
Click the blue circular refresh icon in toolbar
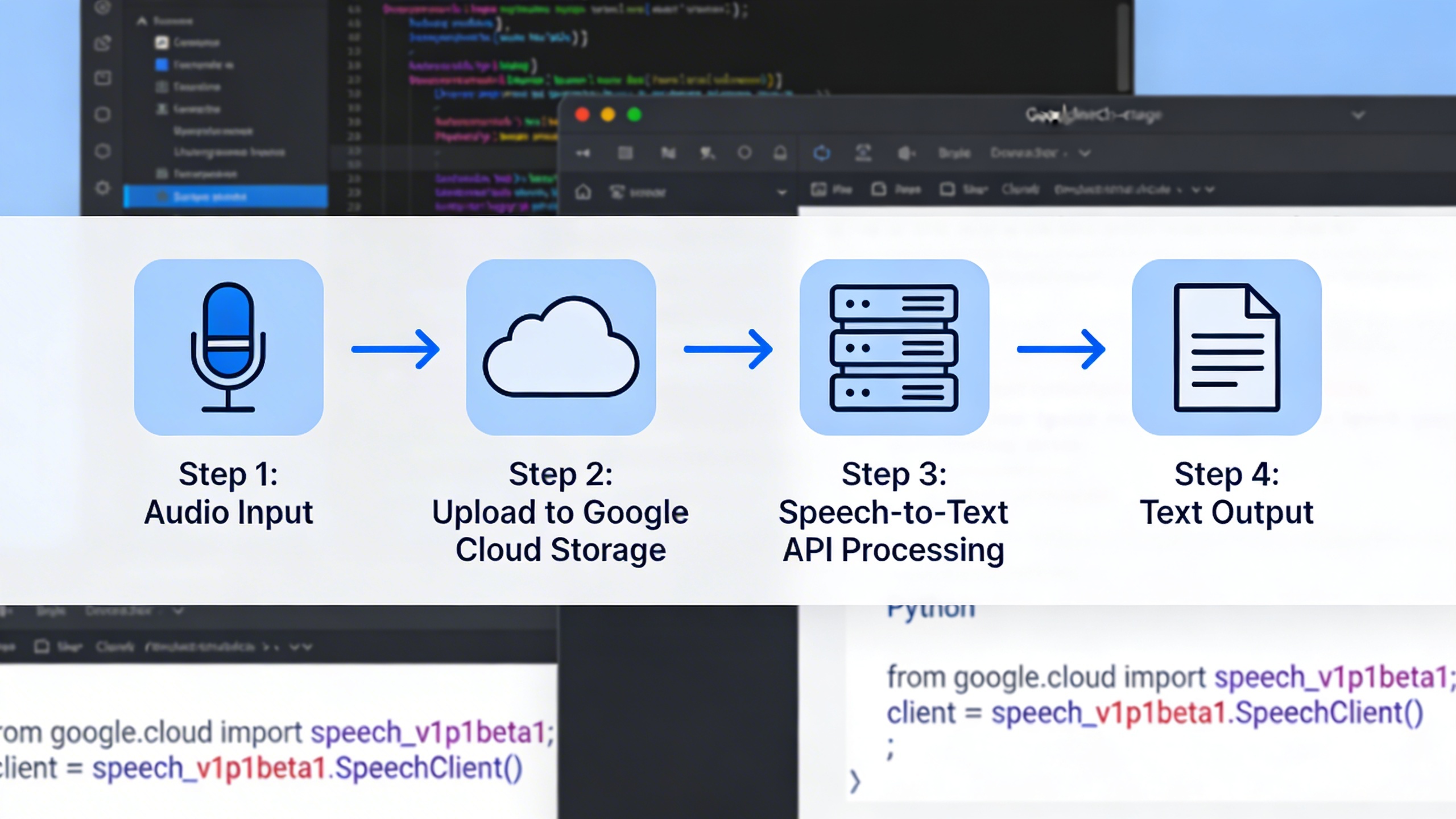click(x=821, y=153)
